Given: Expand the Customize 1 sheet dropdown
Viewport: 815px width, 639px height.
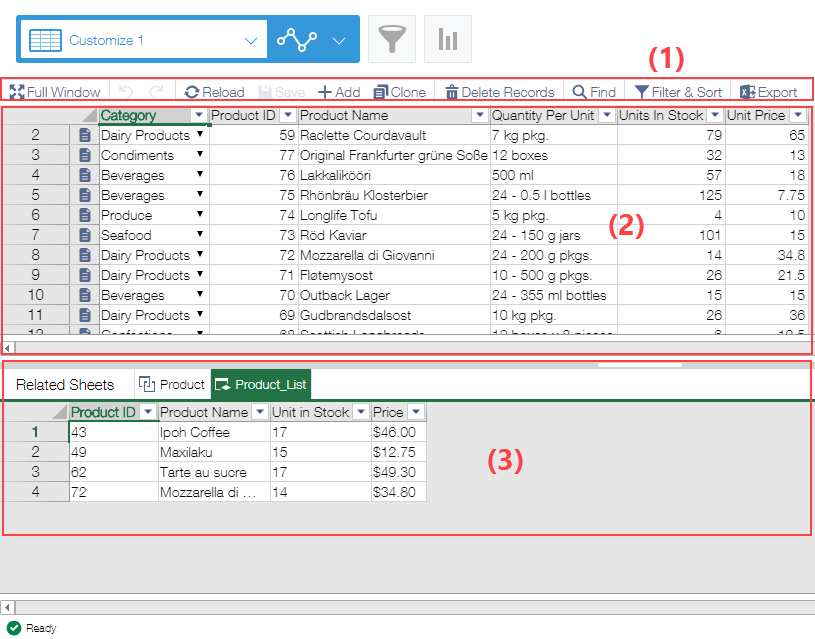Looking at the screenshot, I should pos(251,41).
